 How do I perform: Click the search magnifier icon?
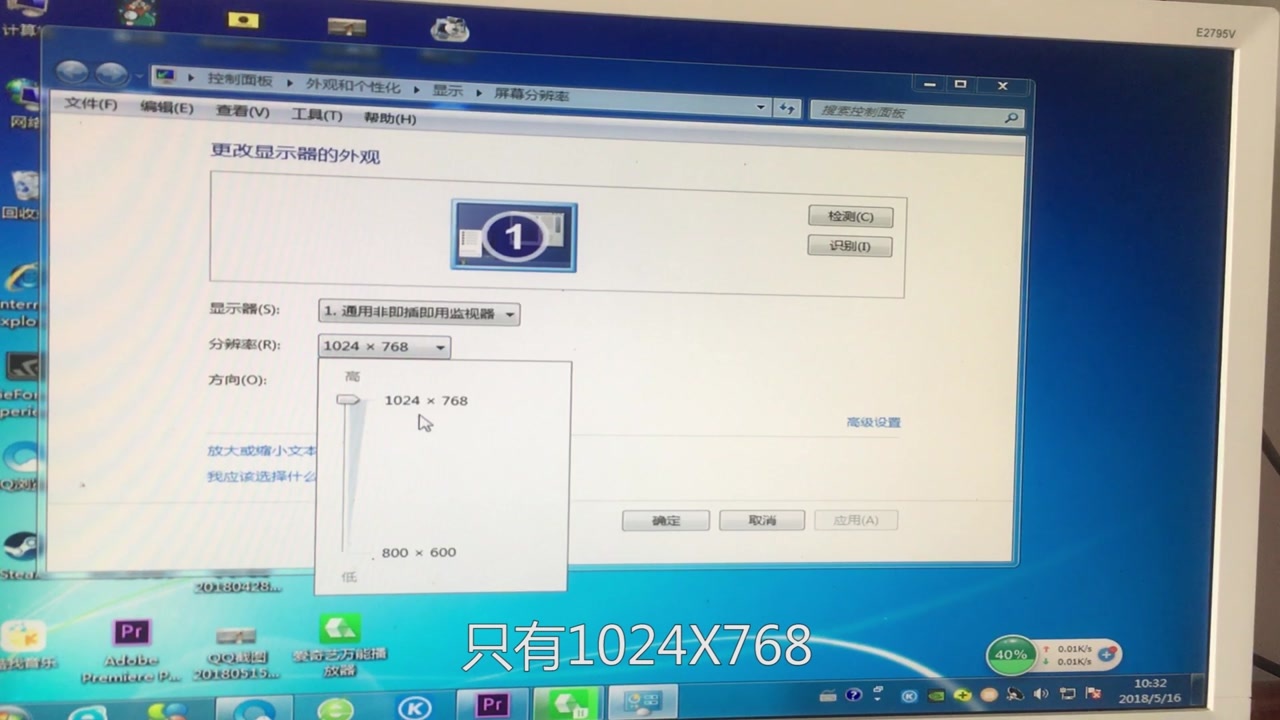pyautogui.click(x=1011, y=118)
